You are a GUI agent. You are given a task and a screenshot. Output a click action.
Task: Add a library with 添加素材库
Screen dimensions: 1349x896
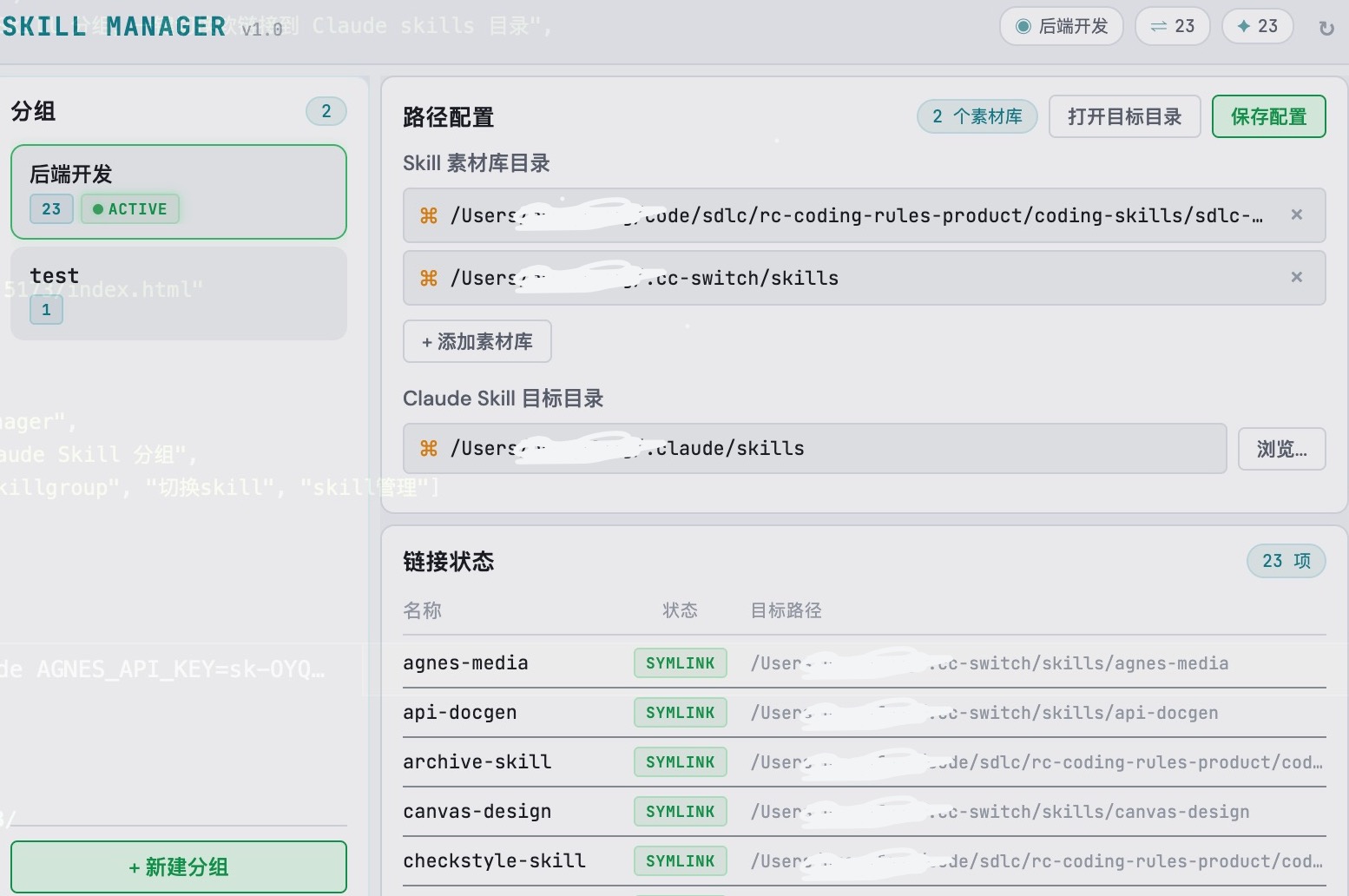[x=477, y=341]
